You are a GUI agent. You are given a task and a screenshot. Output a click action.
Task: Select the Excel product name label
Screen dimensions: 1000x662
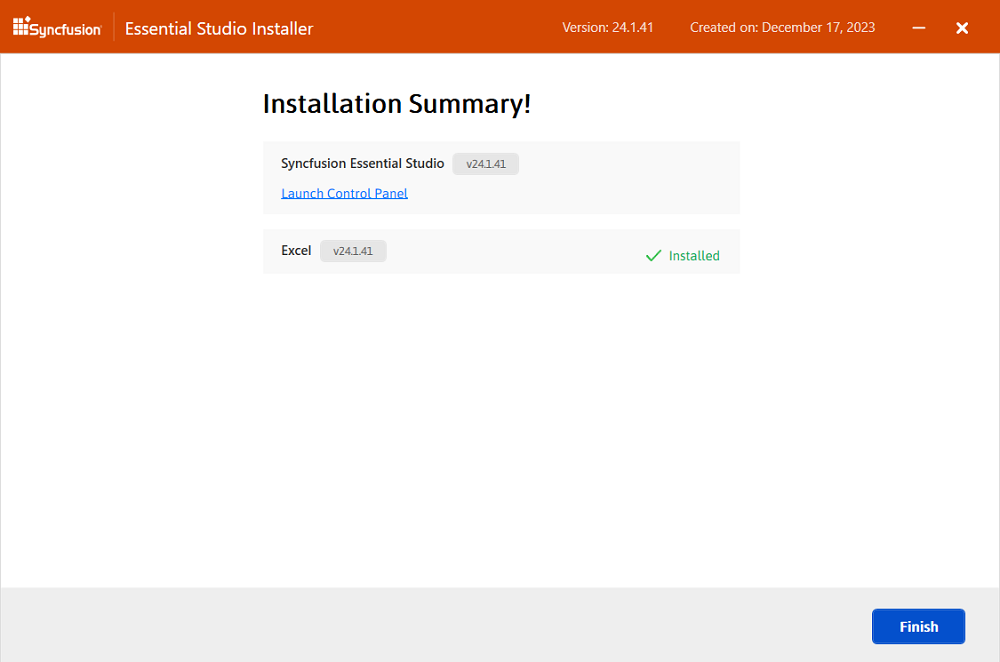pos(296,250)
